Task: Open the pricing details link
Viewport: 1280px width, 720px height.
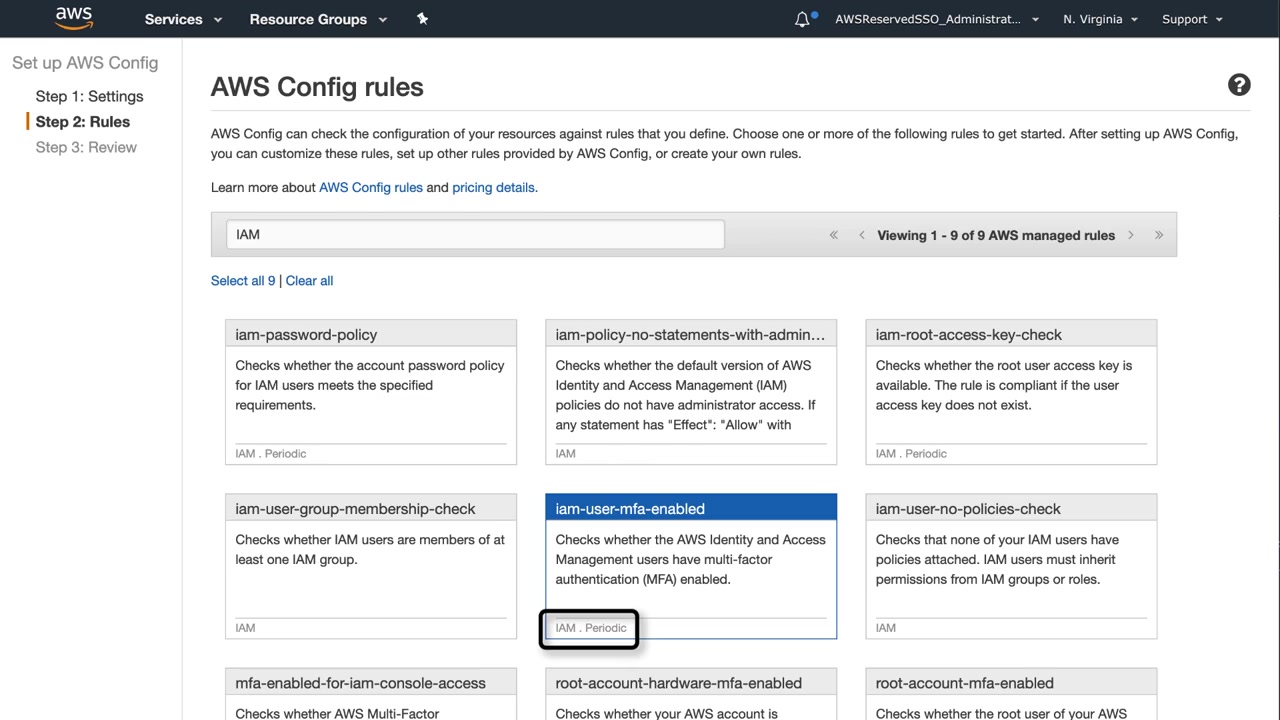Action: tap(494, 187)
